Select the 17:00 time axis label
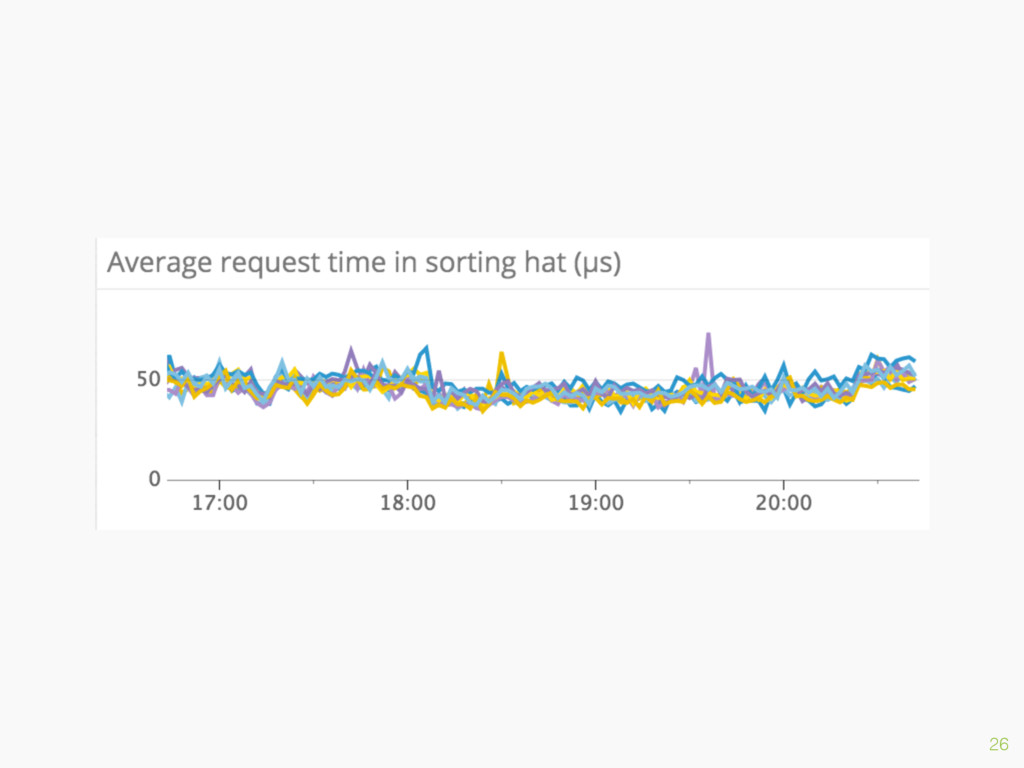 [219, 503]
